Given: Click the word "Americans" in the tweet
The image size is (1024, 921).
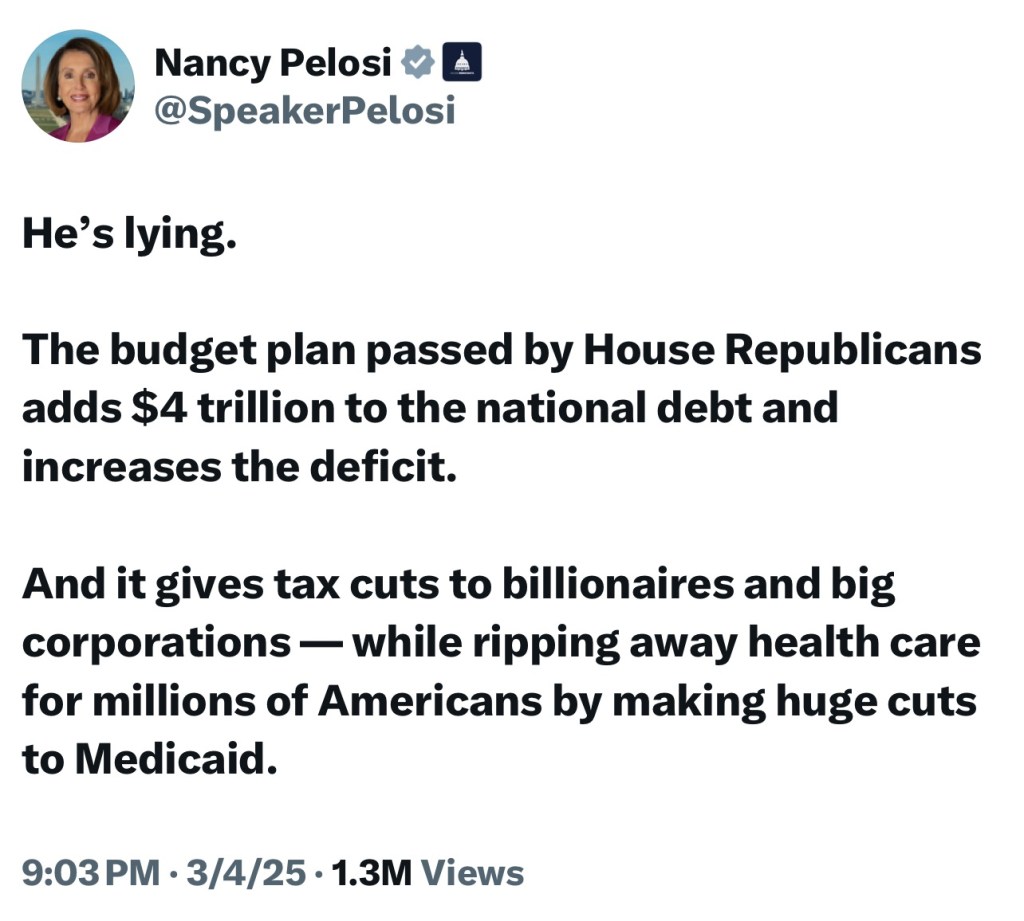Looking at the screenshot, I should click(429, 702).
